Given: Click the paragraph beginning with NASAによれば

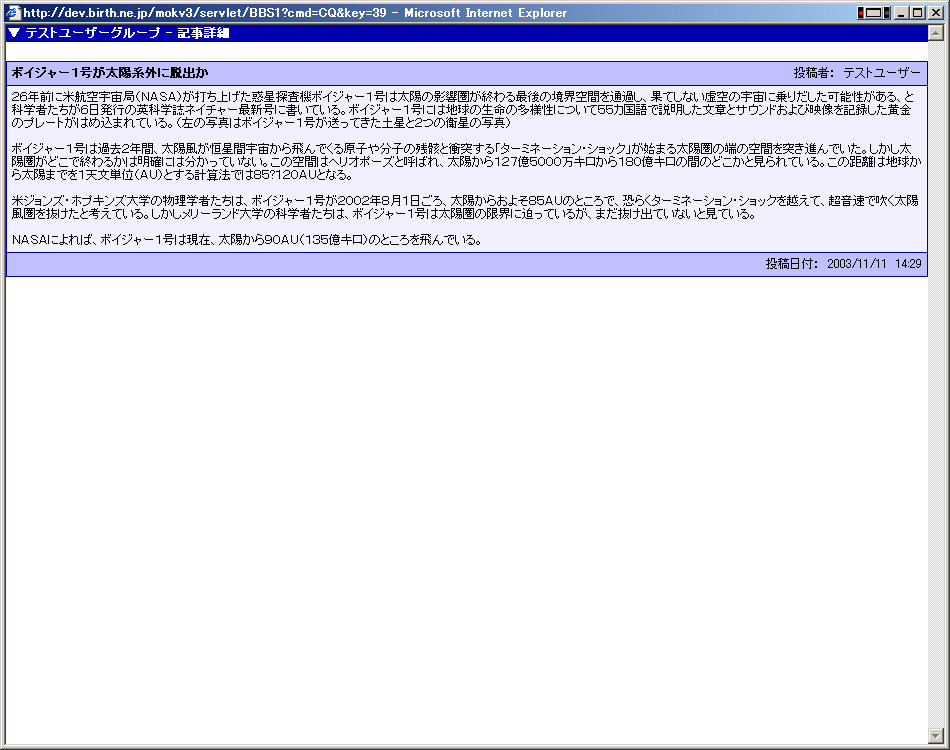Looking at the screenshot, I should tap(247, 239).
